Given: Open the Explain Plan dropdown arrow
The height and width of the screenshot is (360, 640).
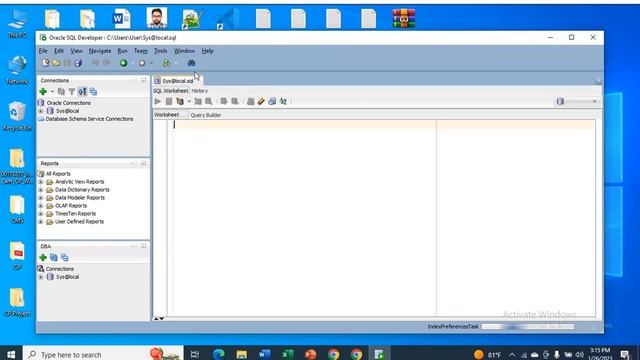Looking at the screenshot, I should (189, 101).
